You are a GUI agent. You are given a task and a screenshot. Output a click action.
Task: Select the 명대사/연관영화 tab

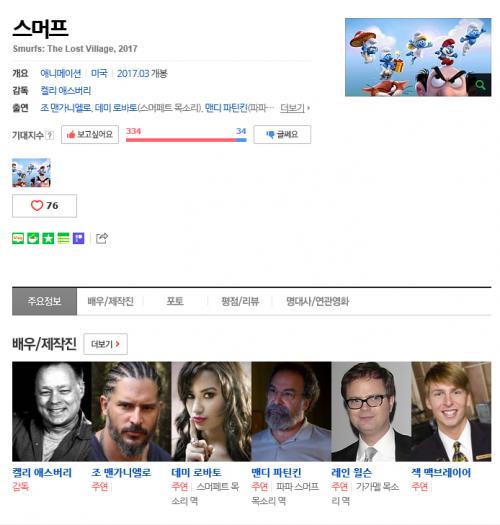pos(317,301)
